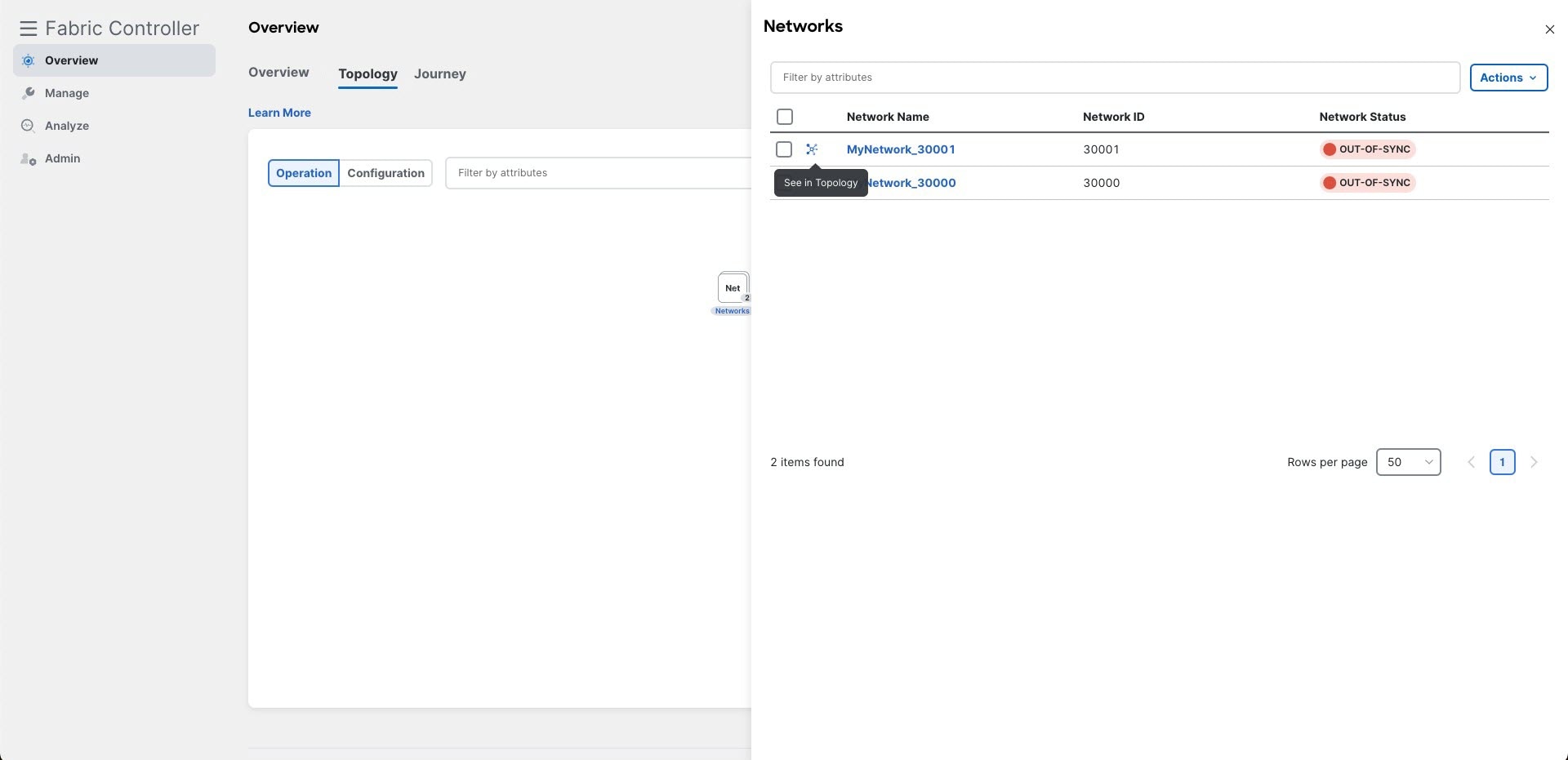
Task: Select Admin in the sidebar
Action: click(114, 158)
